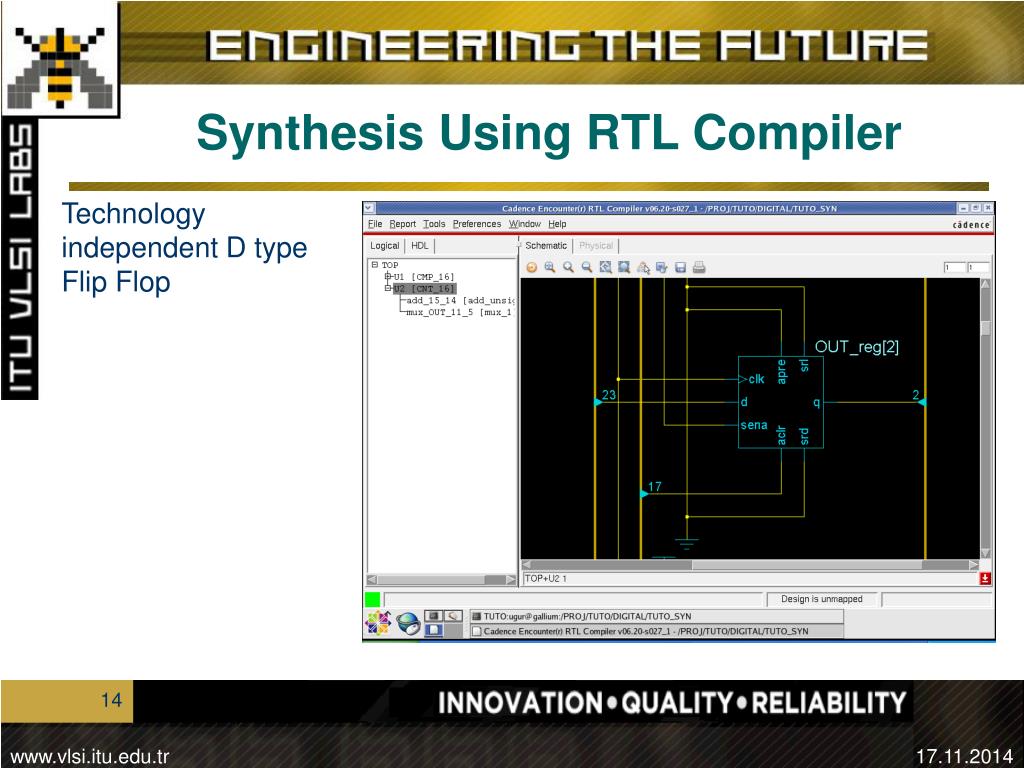Select the greyed Physical tab
The image size is (1024, 768).
(596, 246)
